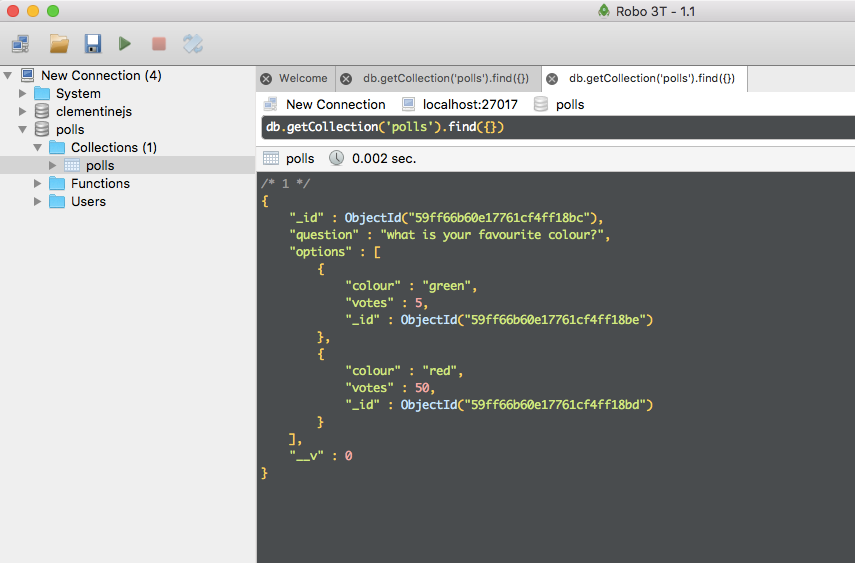This screenshot has width=855, height=563.
Task: Click the 0.002 sec. execution time
Action: tap(384, 158)
